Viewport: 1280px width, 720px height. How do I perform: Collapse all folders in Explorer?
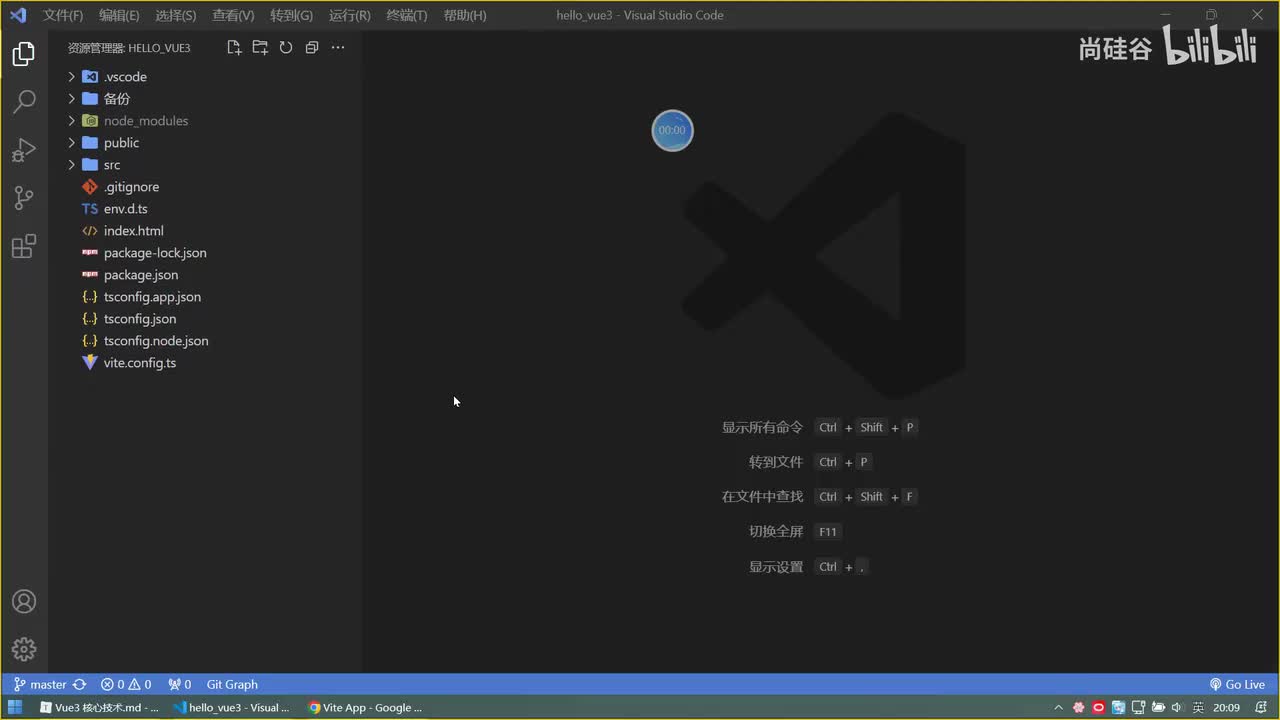point(312,47)
